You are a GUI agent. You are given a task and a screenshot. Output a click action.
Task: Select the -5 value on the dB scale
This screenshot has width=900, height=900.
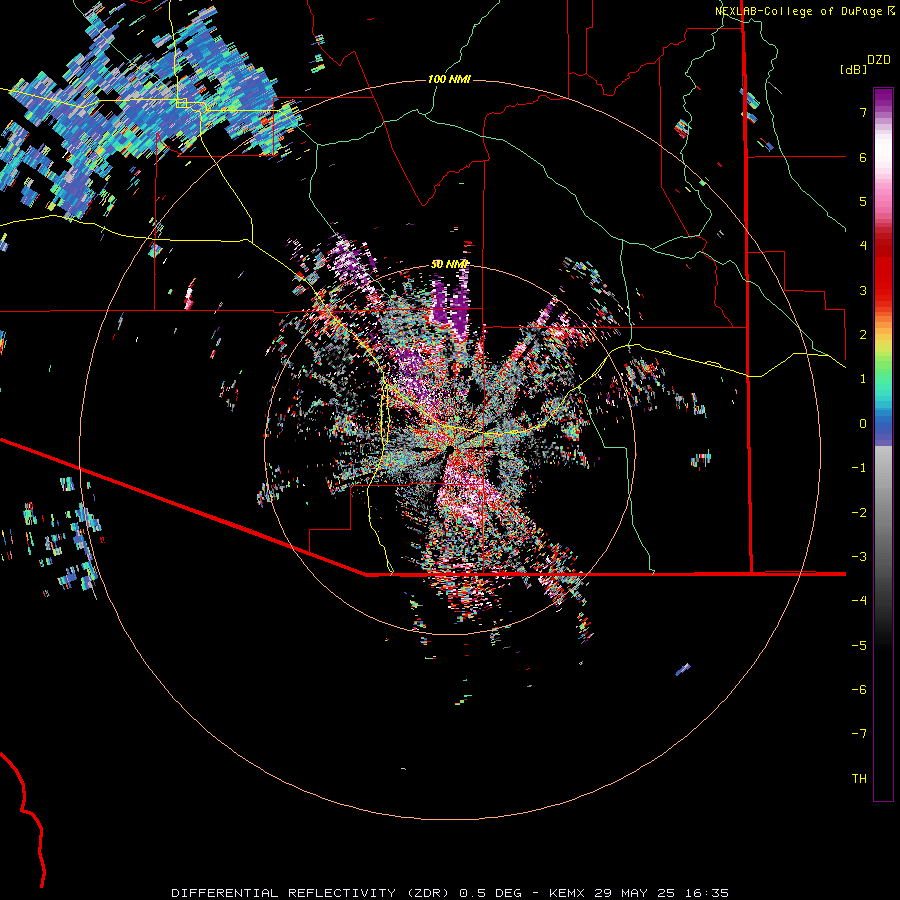tap(859, 646)
